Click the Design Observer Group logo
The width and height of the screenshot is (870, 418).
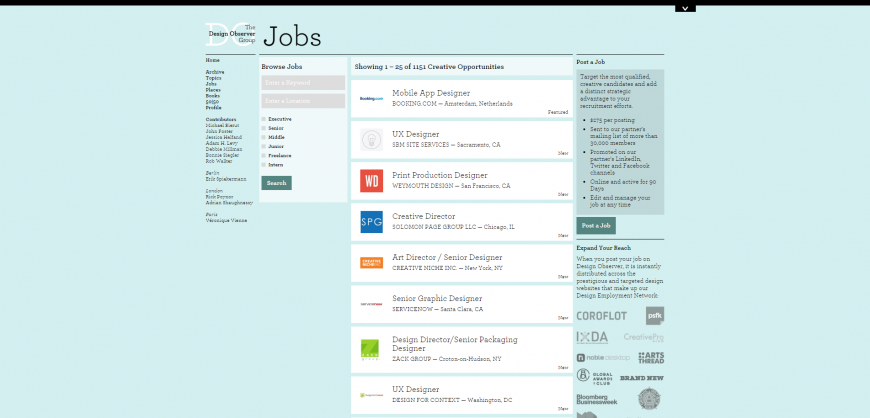point(230,34)
